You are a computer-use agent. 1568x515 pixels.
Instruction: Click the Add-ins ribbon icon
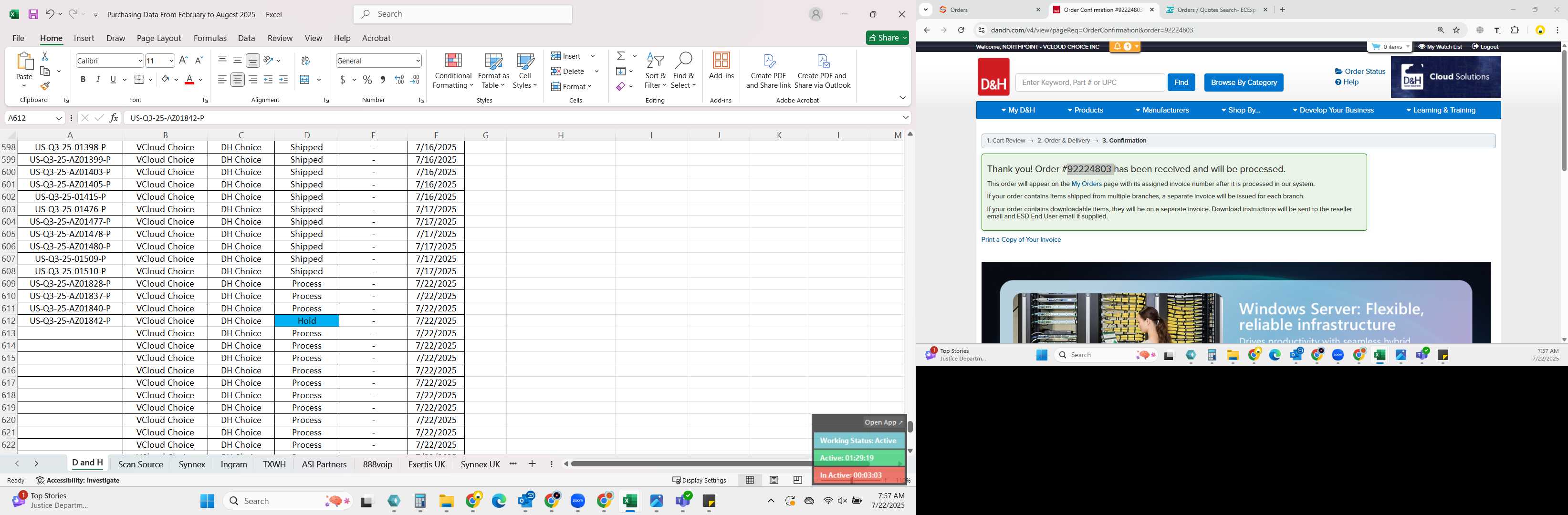[x=721, y=66]
